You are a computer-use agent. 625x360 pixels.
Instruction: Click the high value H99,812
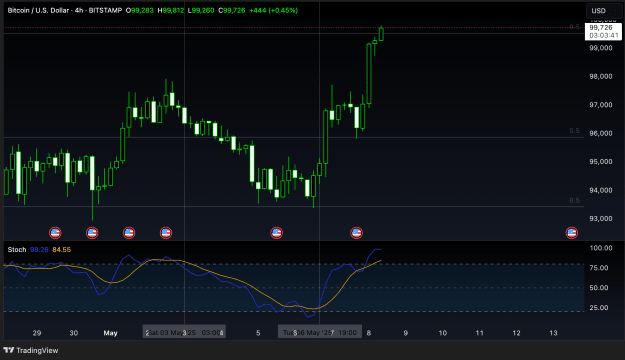pyautogui.click(x=171, y=10)
